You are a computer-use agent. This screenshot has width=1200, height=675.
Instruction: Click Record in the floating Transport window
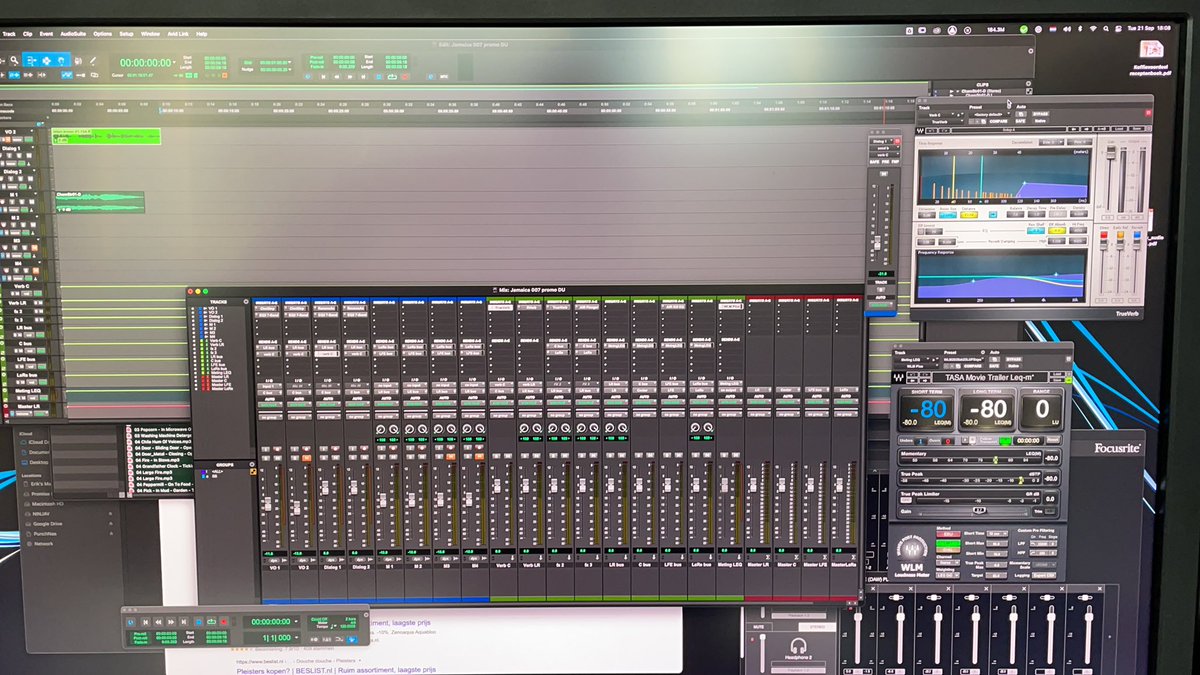[224, 622]
